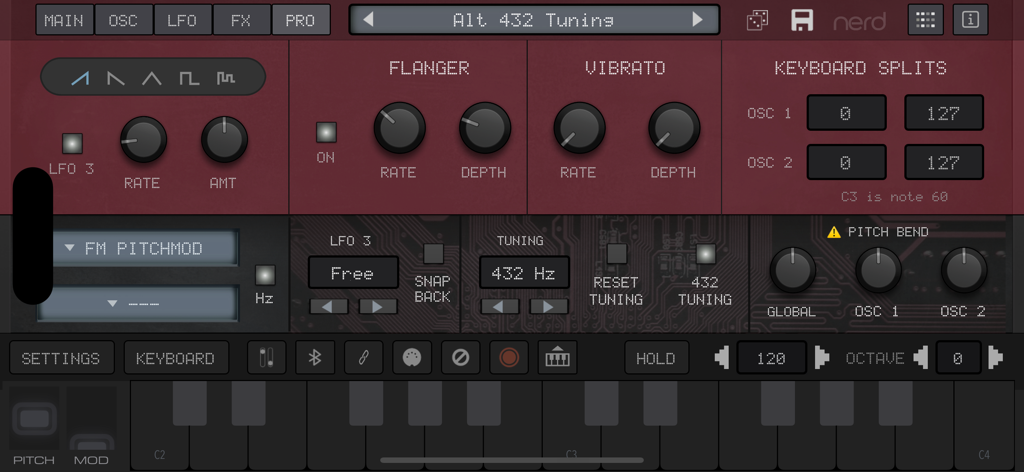Image resolution: width=1024 pixels, height=472 pixels.
Task: Increase tuning frequency arrow
Action: [549, 307]
